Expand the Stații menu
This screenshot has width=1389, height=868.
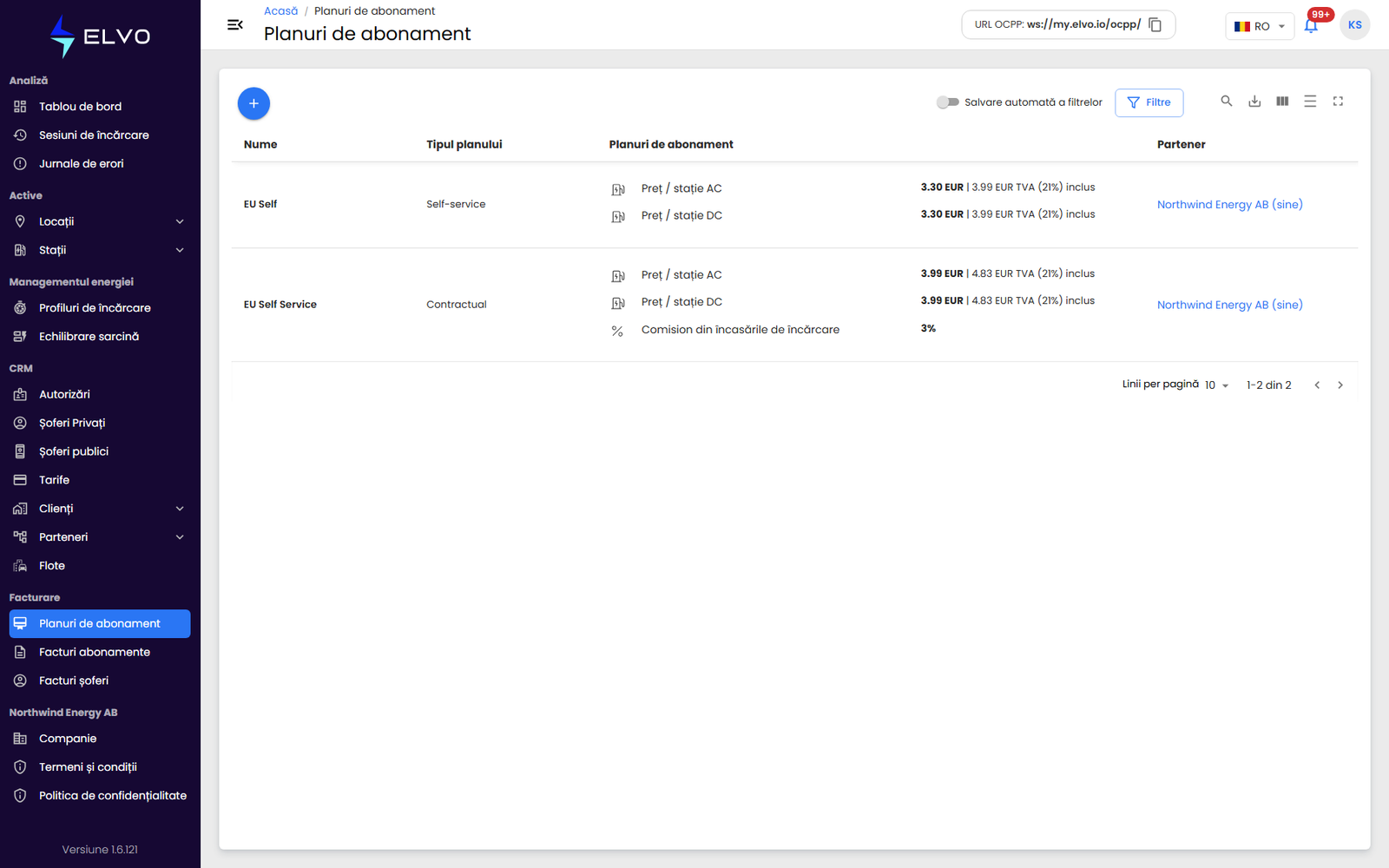pyautogui.click(x=100, y=250)
